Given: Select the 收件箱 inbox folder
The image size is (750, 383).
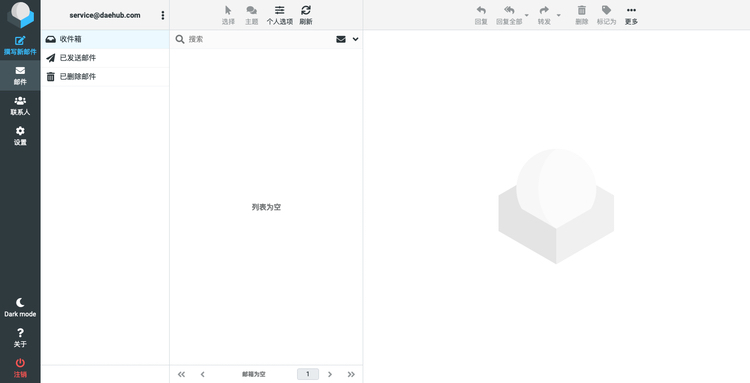Looking at the screenshot, I should [105, 39].
